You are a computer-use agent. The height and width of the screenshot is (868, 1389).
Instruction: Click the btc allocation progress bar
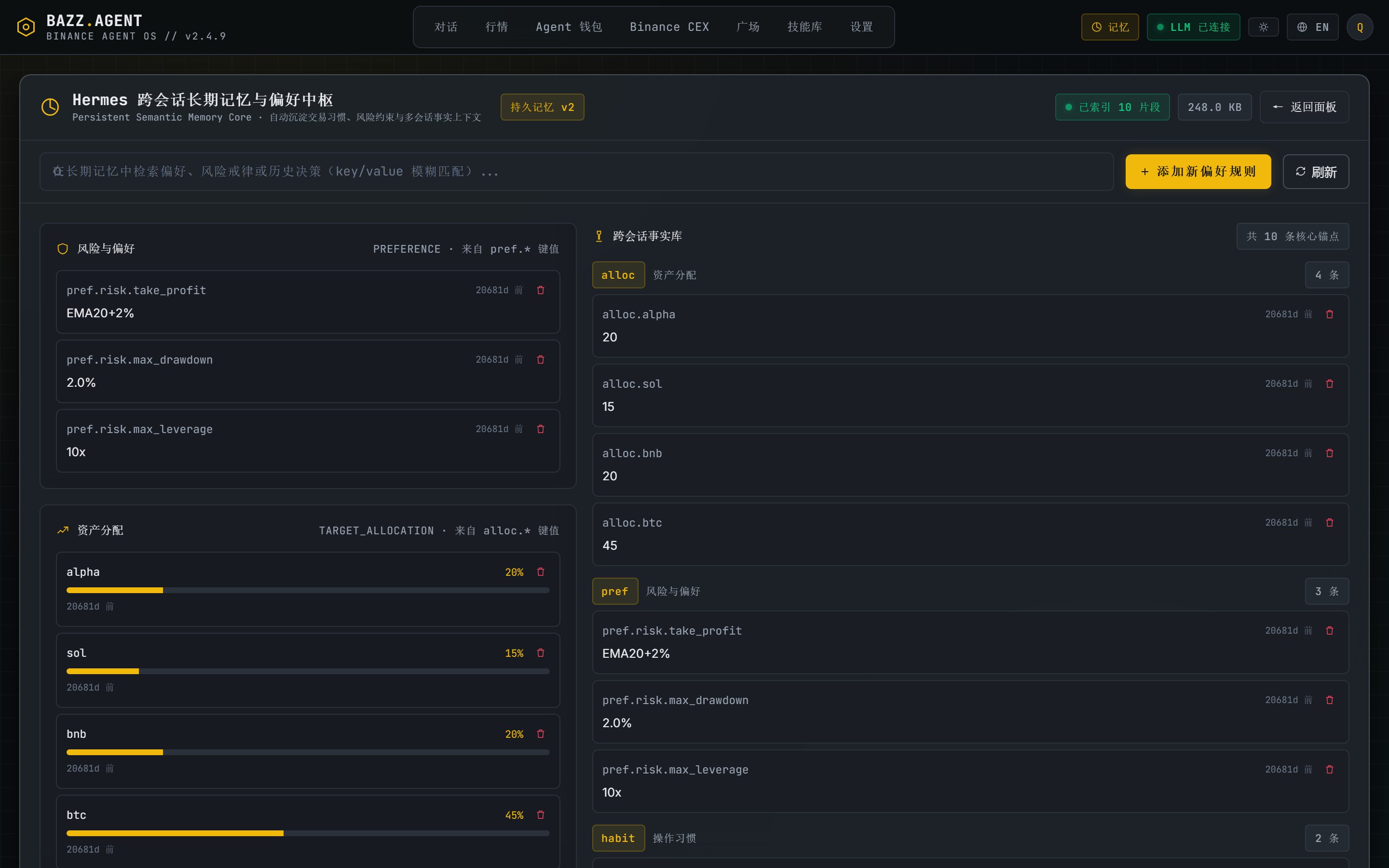coord(308,833)
